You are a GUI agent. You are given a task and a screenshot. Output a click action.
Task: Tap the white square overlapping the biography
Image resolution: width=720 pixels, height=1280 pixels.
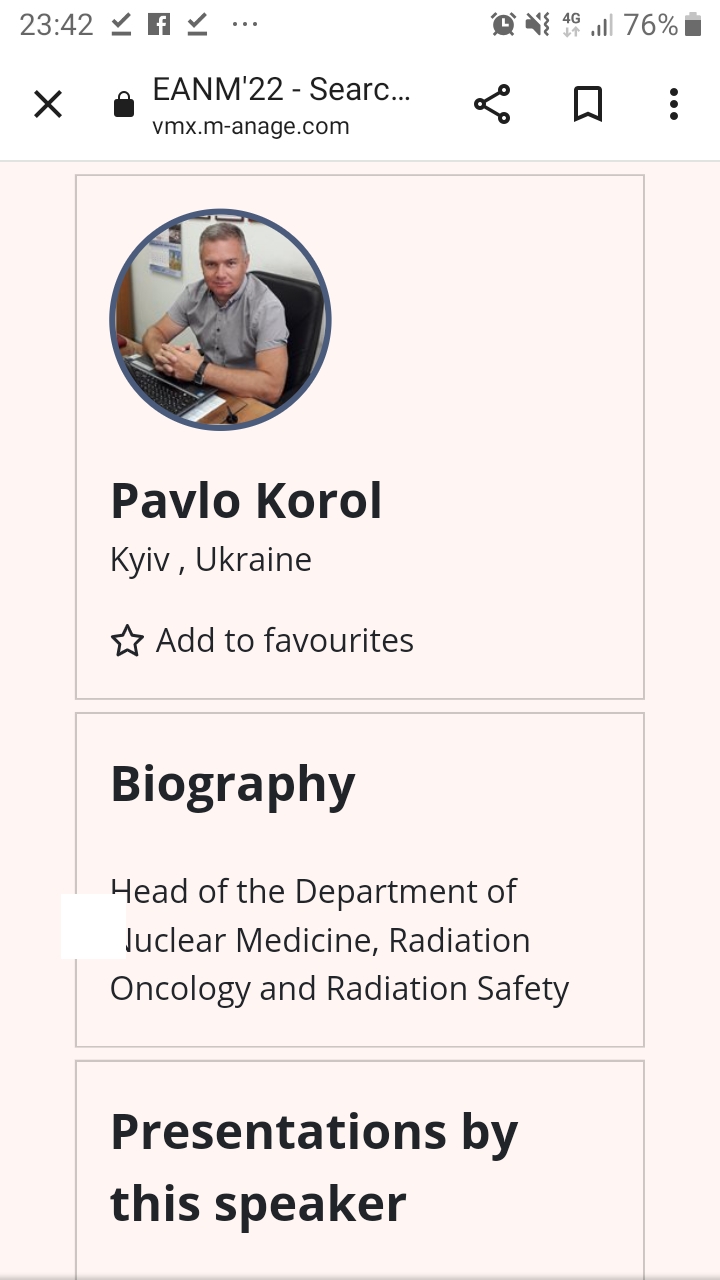click(94, 927)
